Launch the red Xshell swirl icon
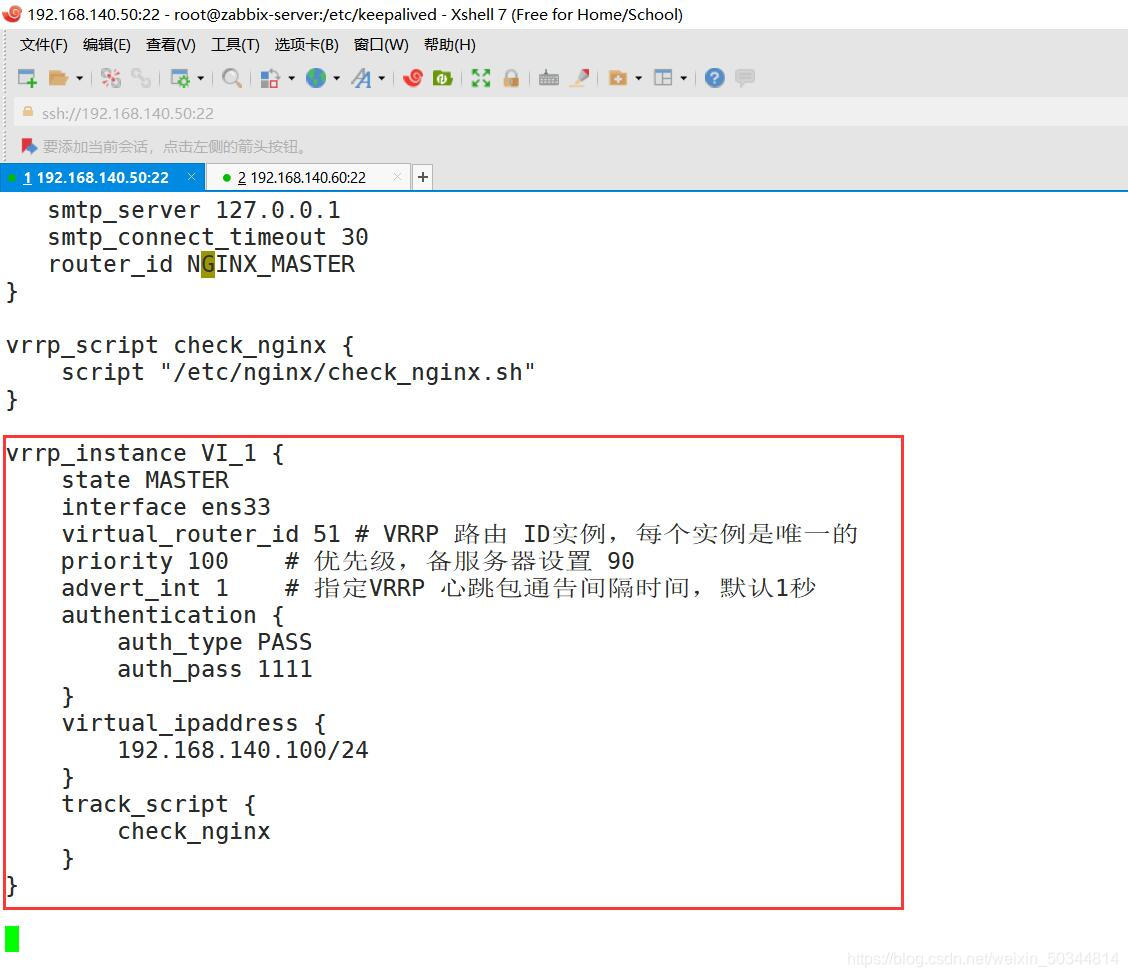The height and width of the screenshot is (977, 1128). click(x=413, y=78)
